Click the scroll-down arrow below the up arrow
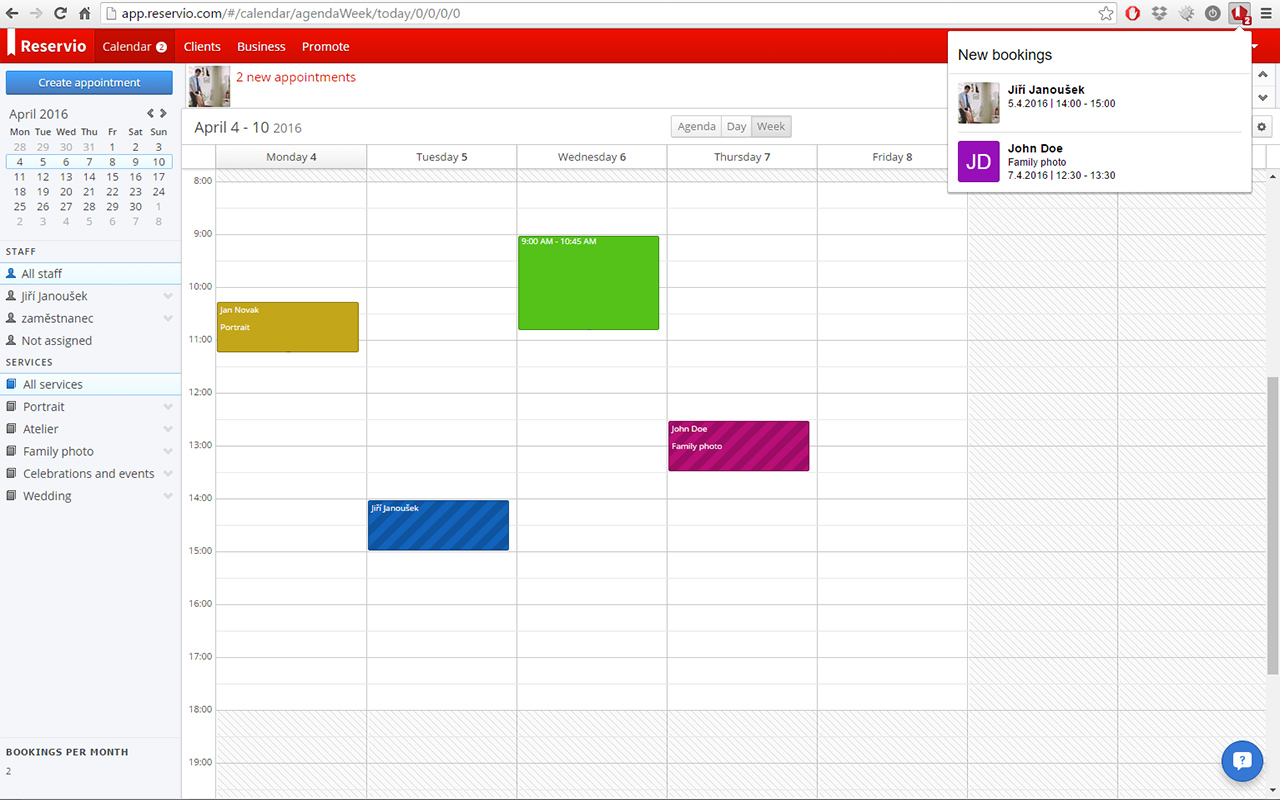The image size is (1280, 800). pos(1263,97)
